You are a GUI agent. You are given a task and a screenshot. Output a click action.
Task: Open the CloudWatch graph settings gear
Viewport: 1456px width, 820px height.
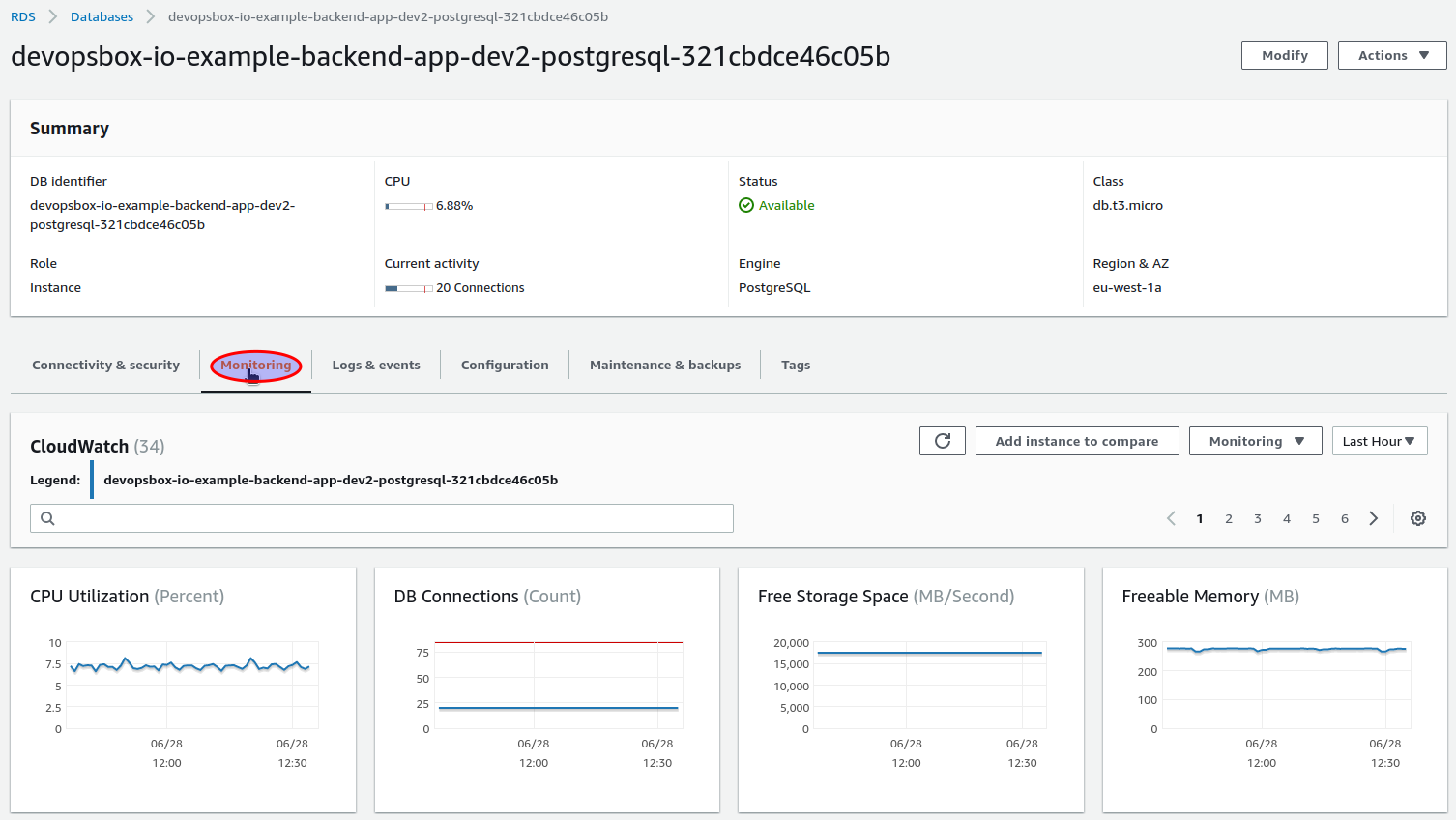point(1417,518)
